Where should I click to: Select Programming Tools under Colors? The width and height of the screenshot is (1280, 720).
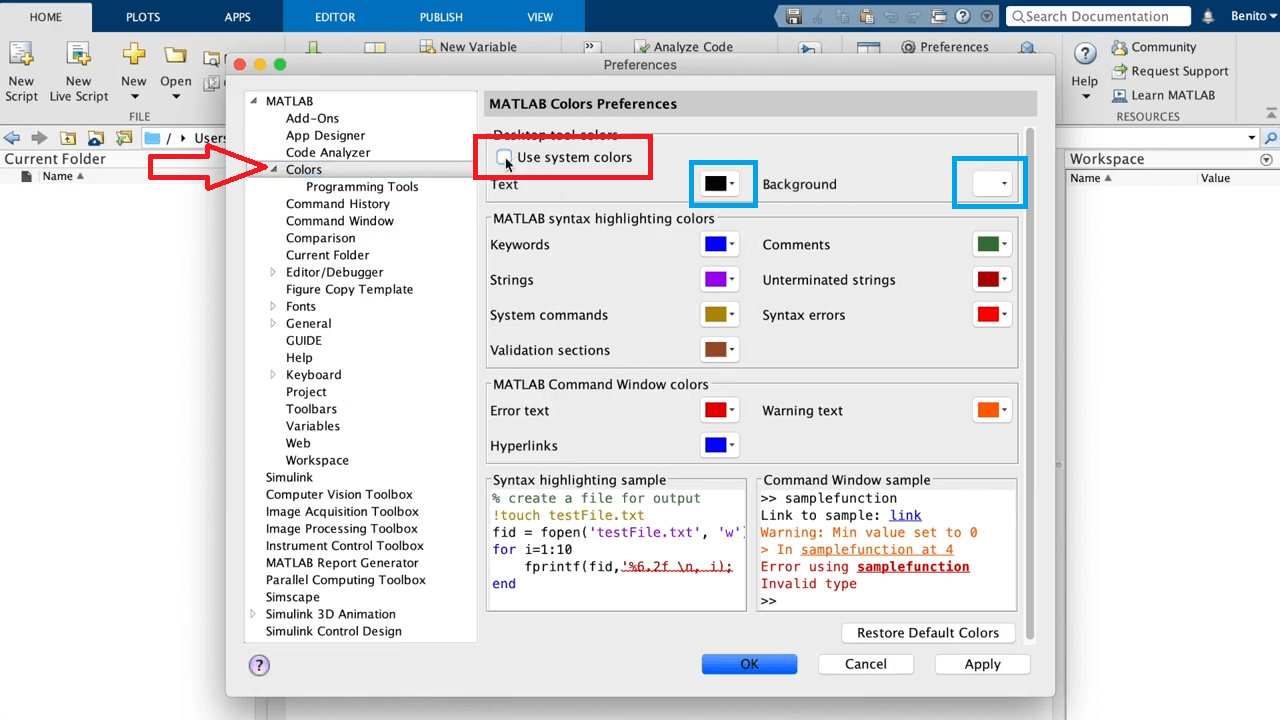click(x=362, y=187)
